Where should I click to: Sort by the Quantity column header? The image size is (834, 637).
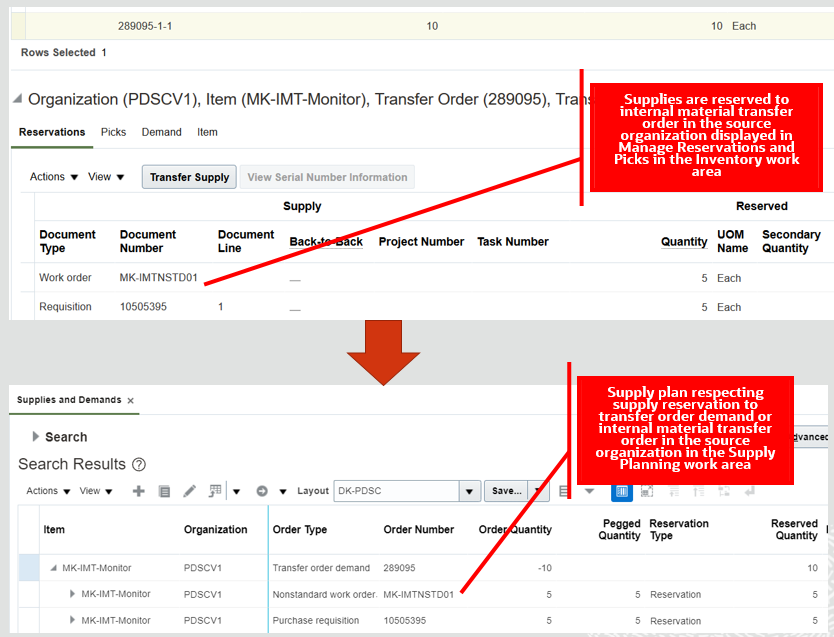click(x=684, y=241)
